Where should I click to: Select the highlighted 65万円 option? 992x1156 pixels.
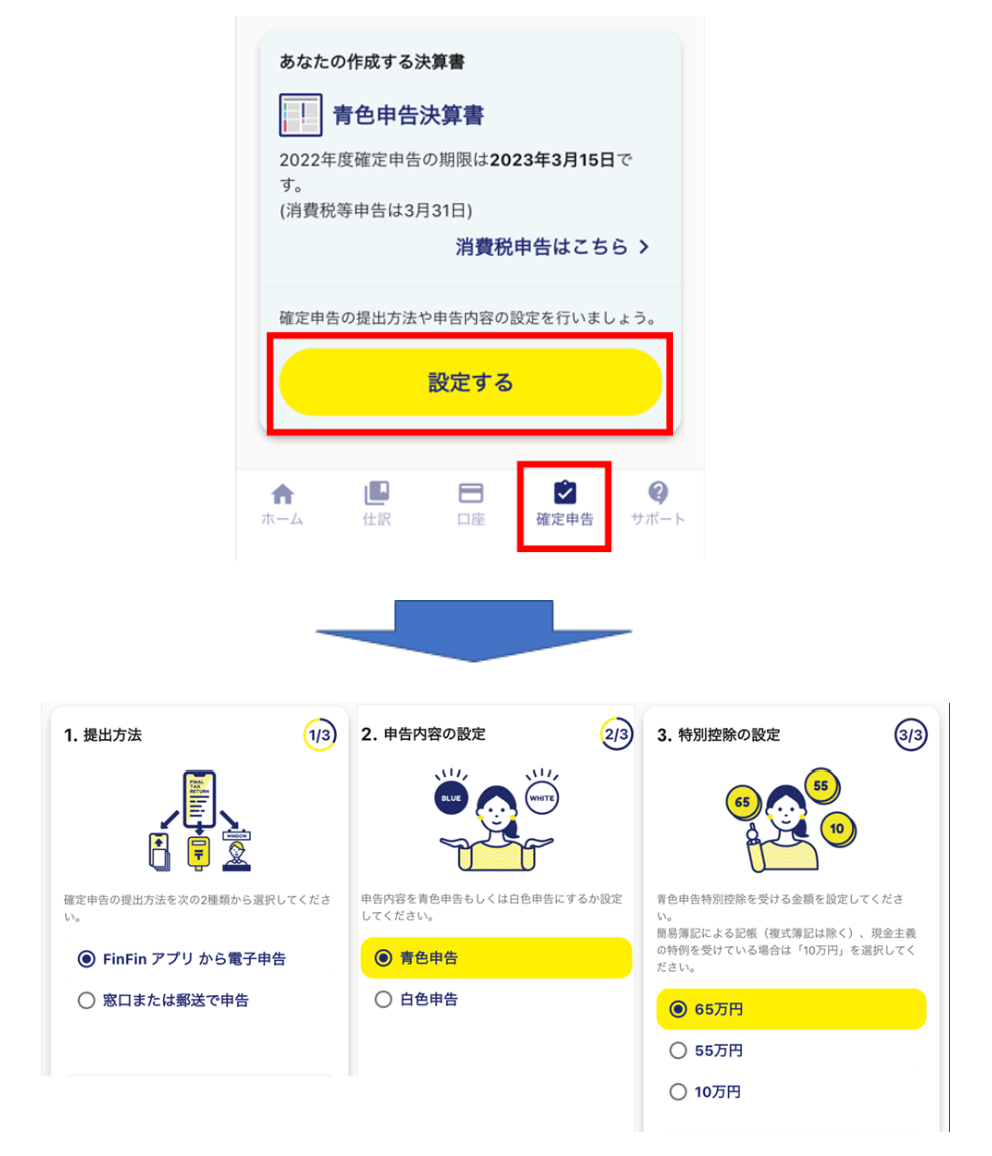791,1009
